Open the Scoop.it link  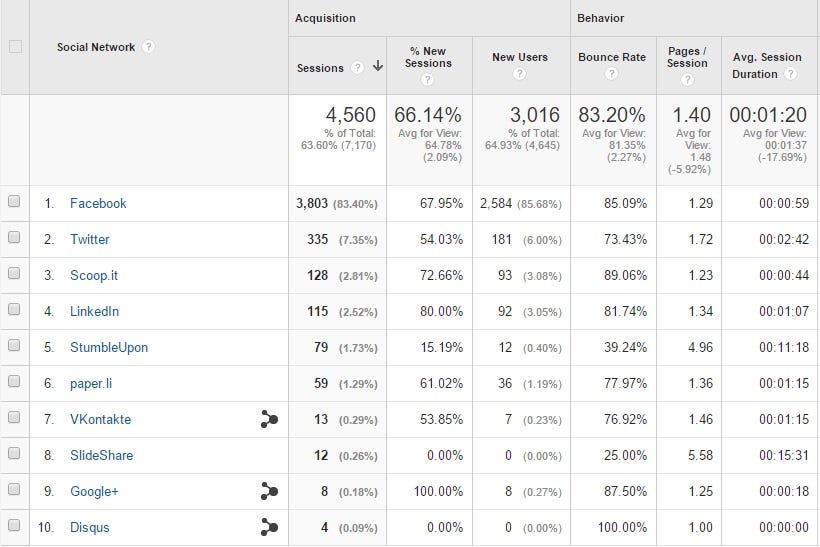94,276
